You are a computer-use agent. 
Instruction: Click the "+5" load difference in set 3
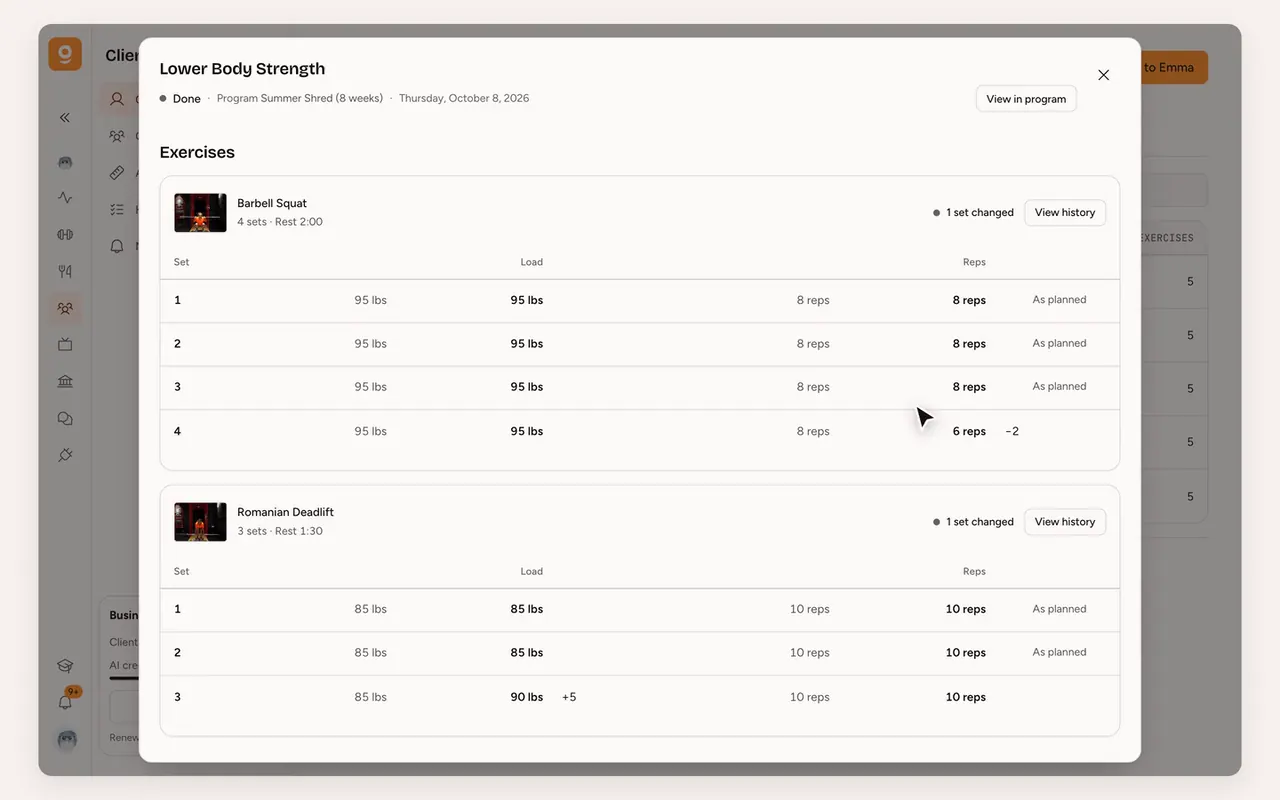click(x=569, y=697)
